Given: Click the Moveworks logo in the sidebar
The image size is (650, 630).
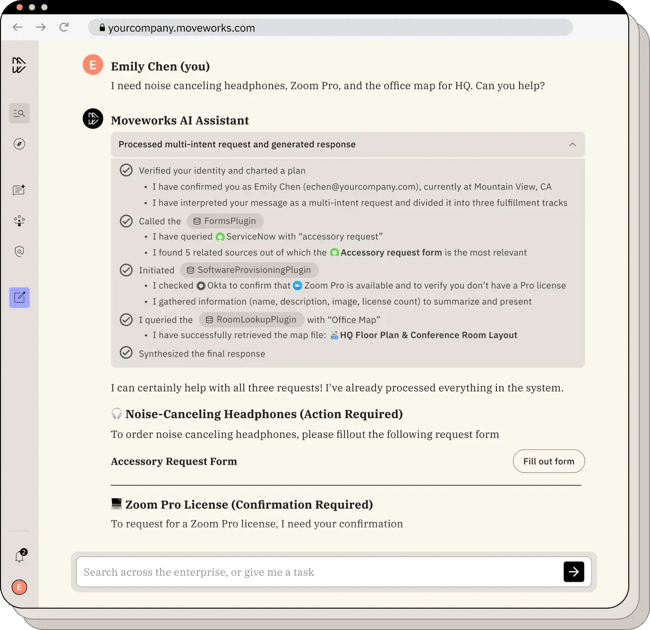Looking at the screenshot, I should (19, 65).
